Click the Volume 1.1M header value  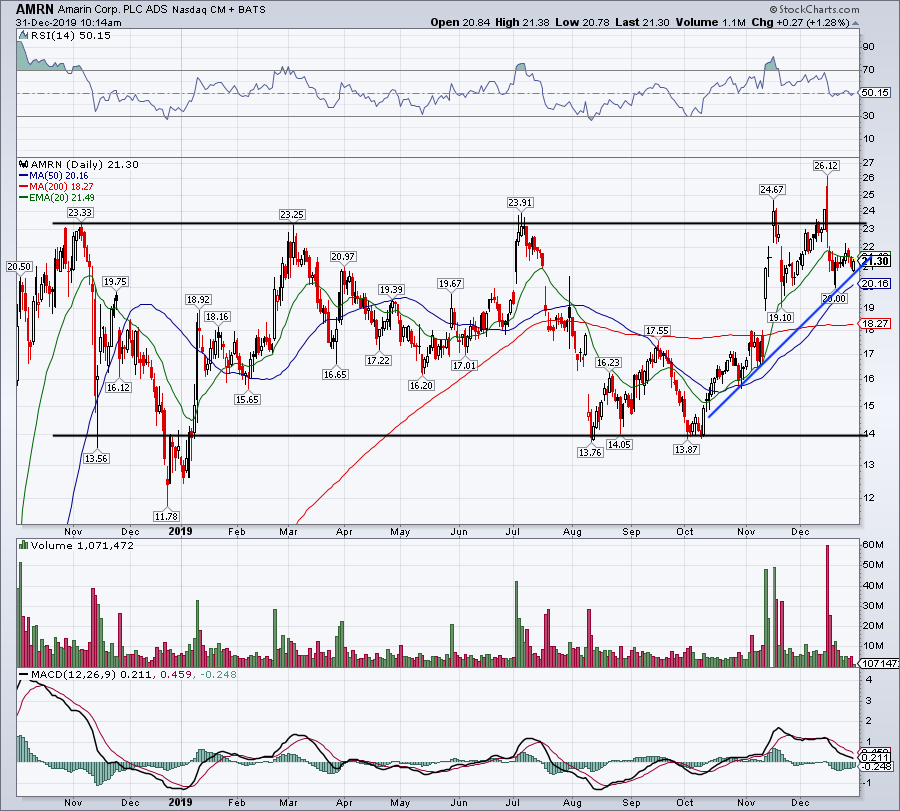point(711,22)
